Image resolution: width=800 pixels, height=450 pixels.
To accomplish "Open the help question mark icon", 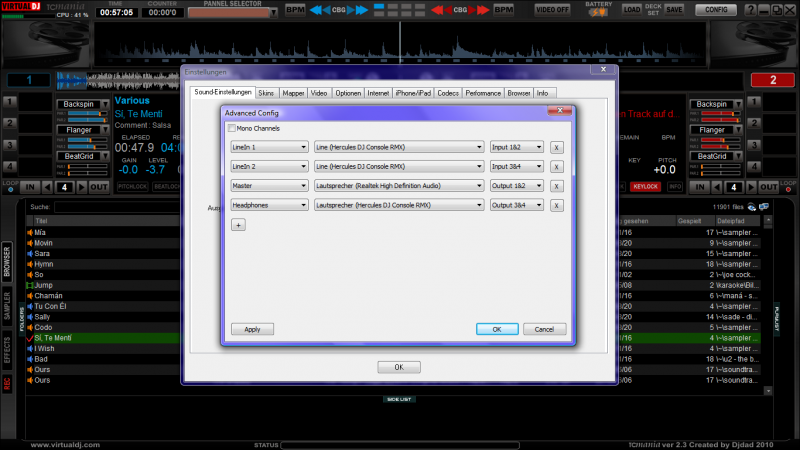I will [750, 10].
